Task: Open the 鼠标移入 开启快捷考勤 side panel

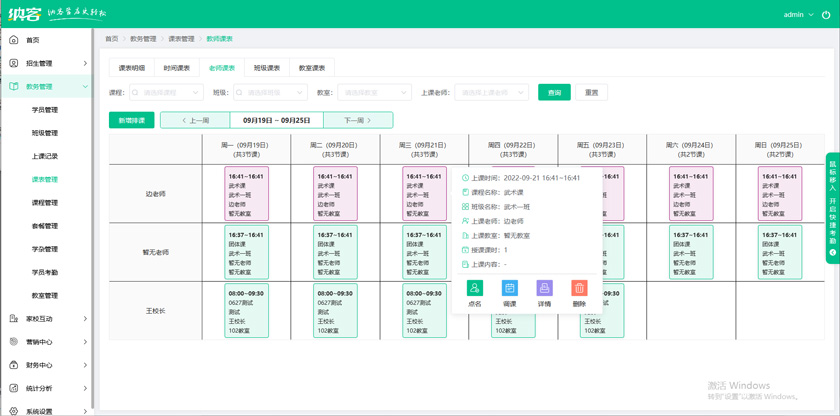Action: [833, 208]
